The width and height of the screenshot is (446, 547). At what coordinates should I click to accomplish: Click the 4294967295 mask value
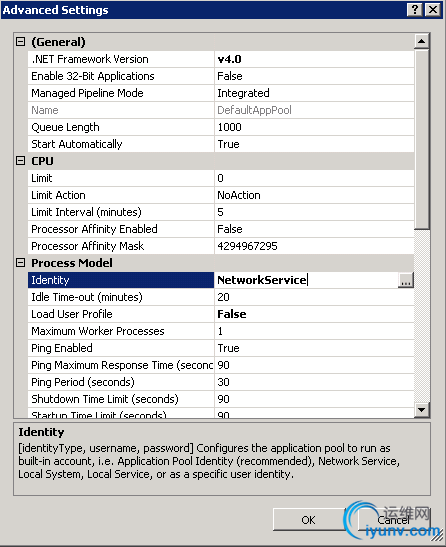pyautogui.click(x=247, y=246)
